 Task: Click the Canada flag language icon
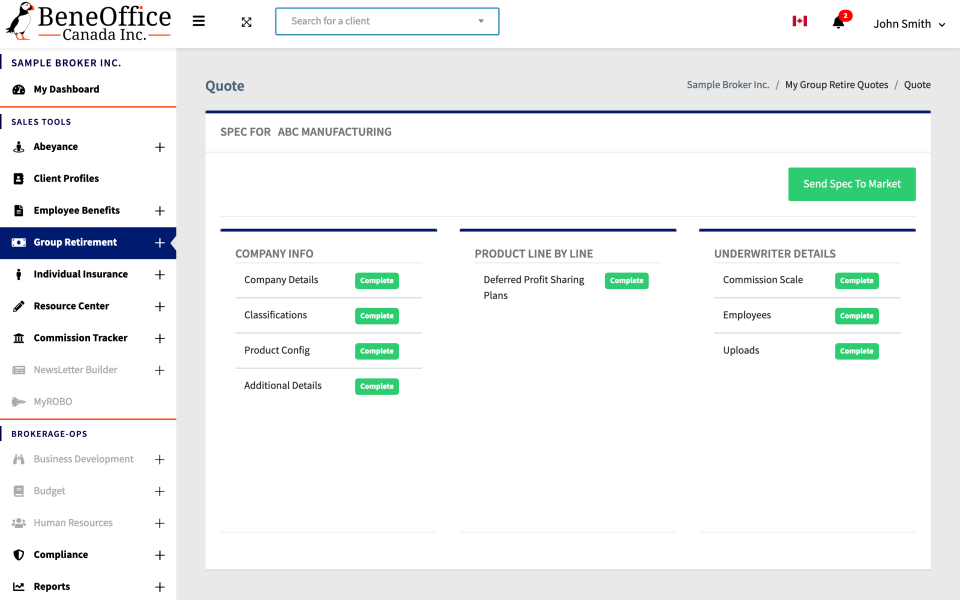[x=798, y=20]
